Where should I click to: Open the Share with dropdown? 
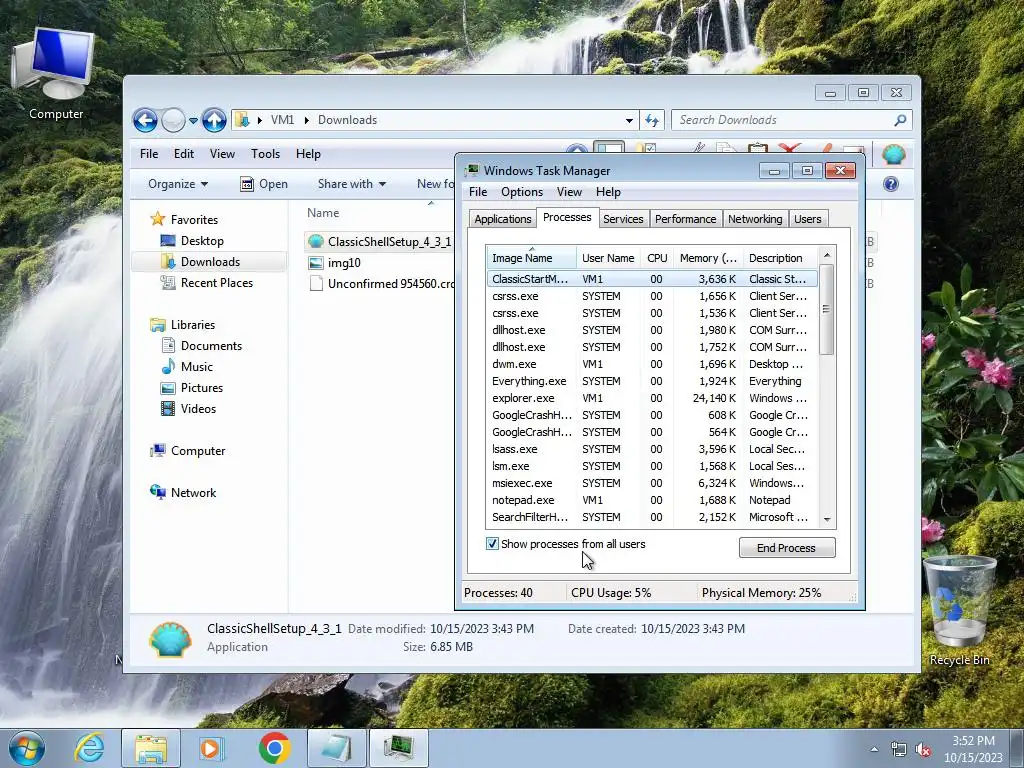[351, 184]
